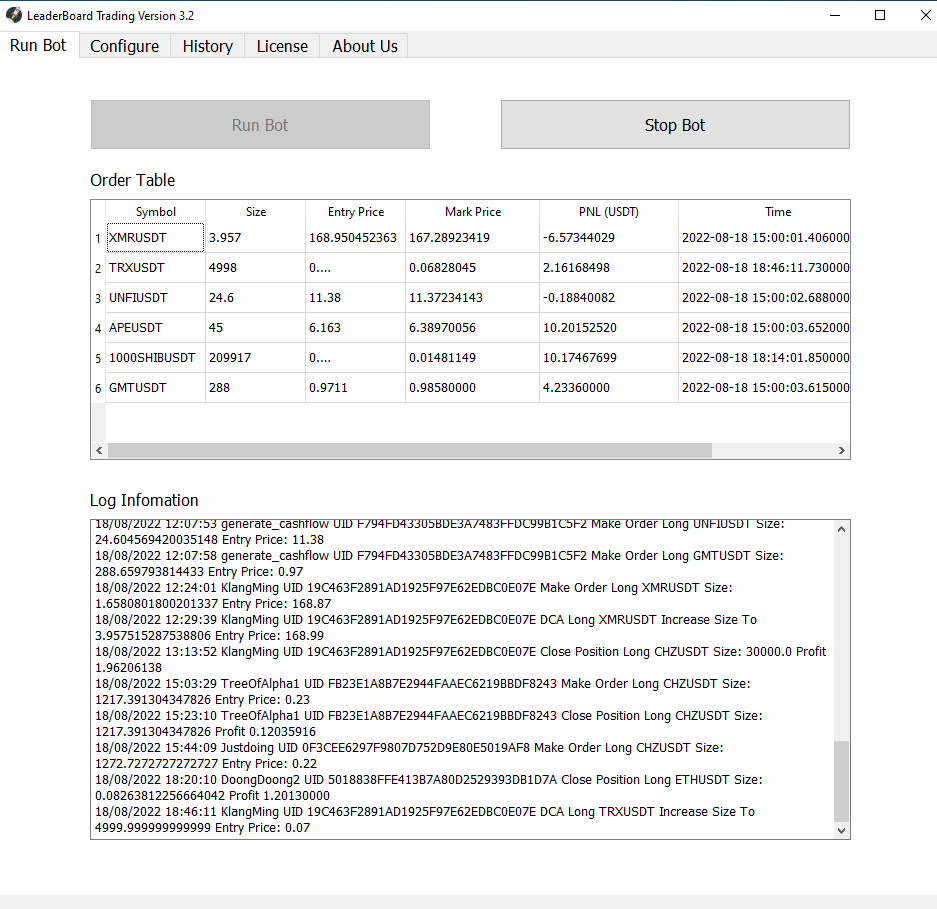
Task: Switch to the Configure tab
Action: [x=124, y=46]
